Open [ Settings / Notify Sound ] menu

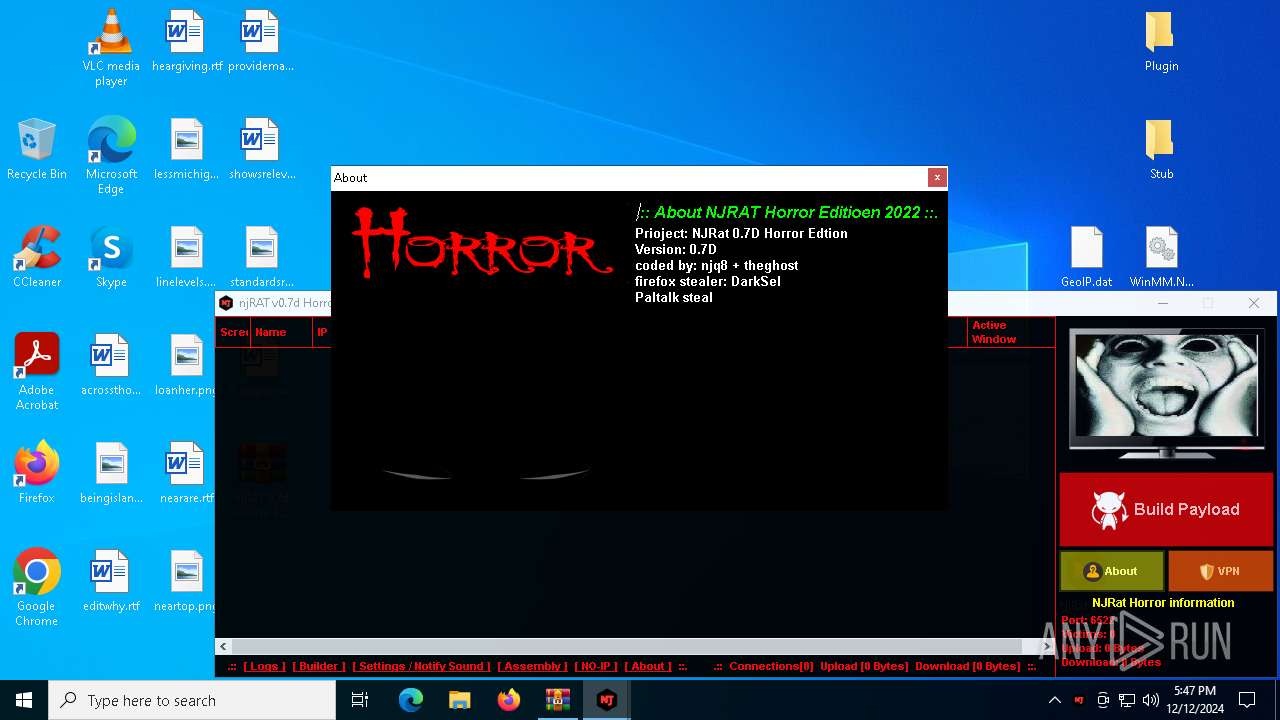[421, 666]
